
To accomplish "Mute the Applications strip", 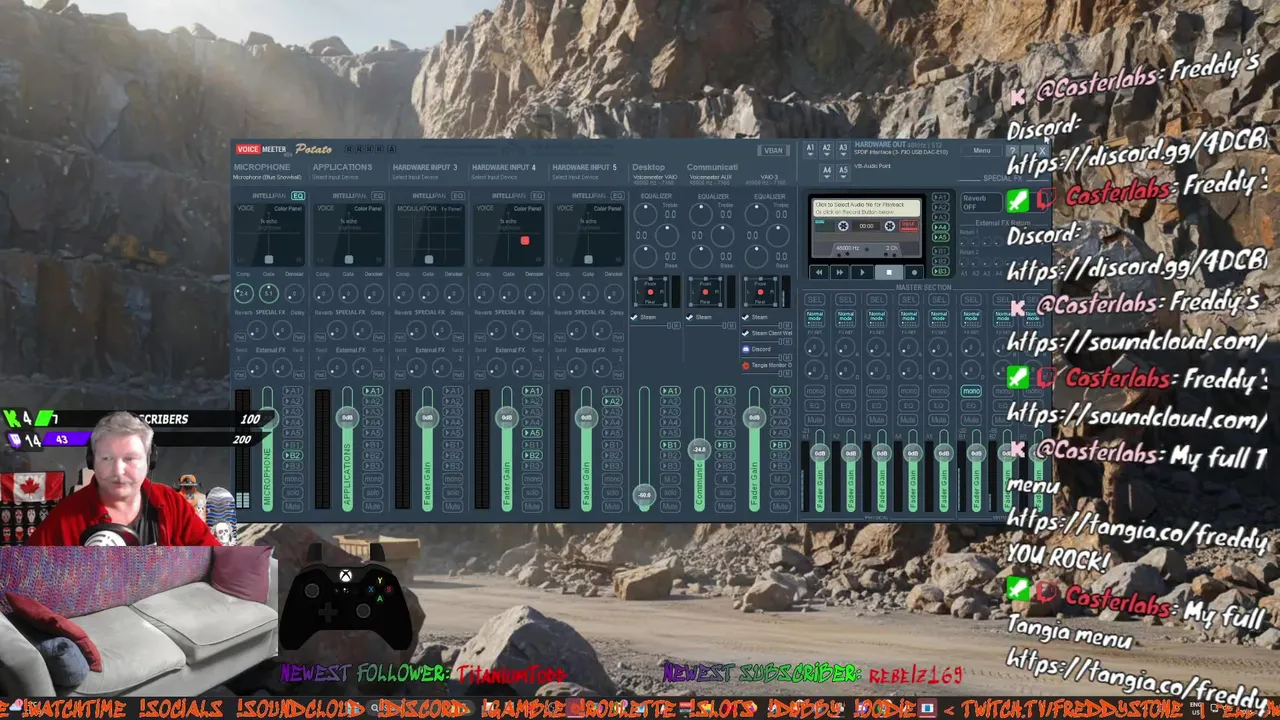I will [x=372, y=506].
